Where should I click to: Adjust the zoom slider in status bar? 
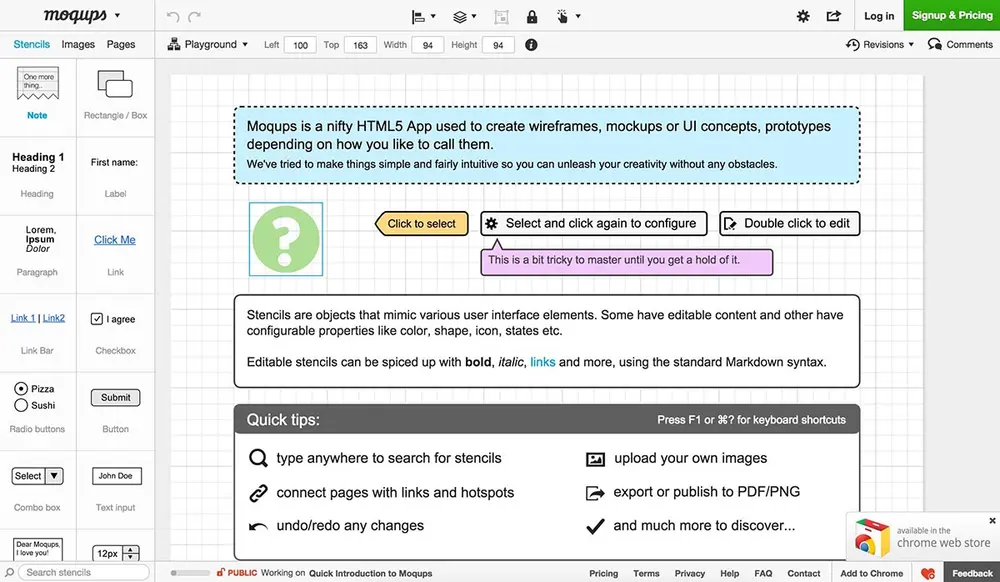coord(190,573)
